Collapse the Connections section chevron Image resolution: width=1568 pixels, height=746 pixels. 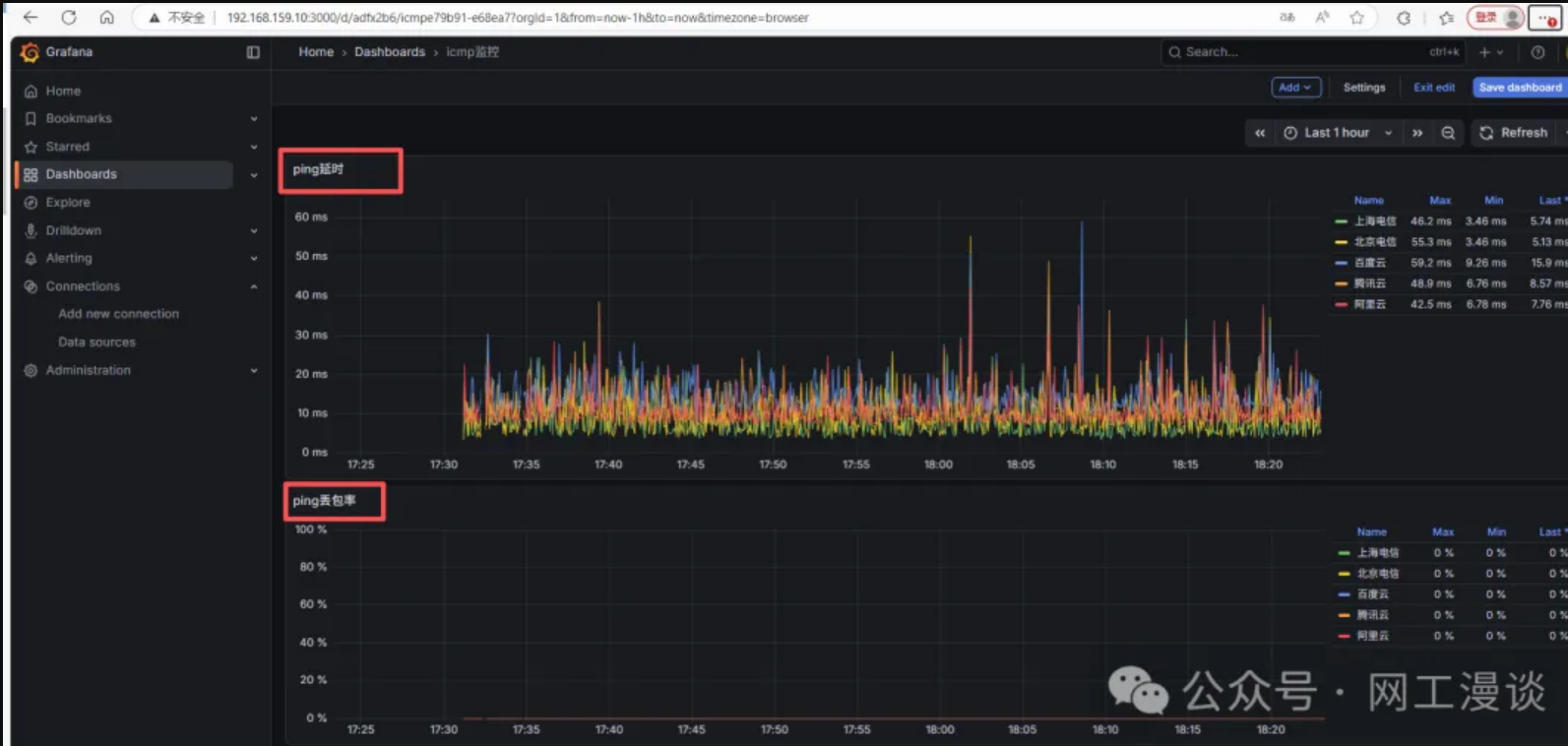tap(254, 286)
